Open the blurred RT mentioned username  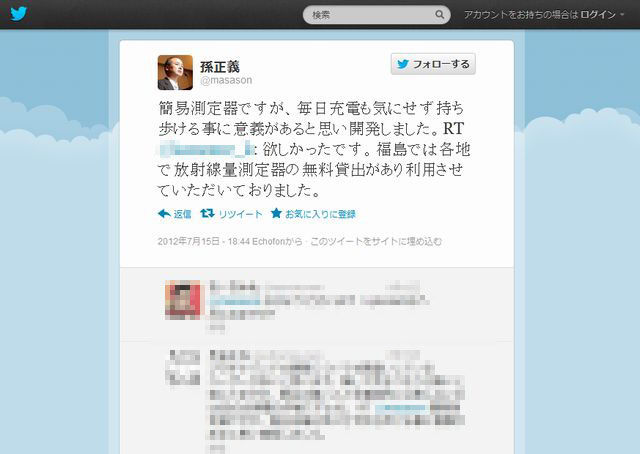coord(207,149)
